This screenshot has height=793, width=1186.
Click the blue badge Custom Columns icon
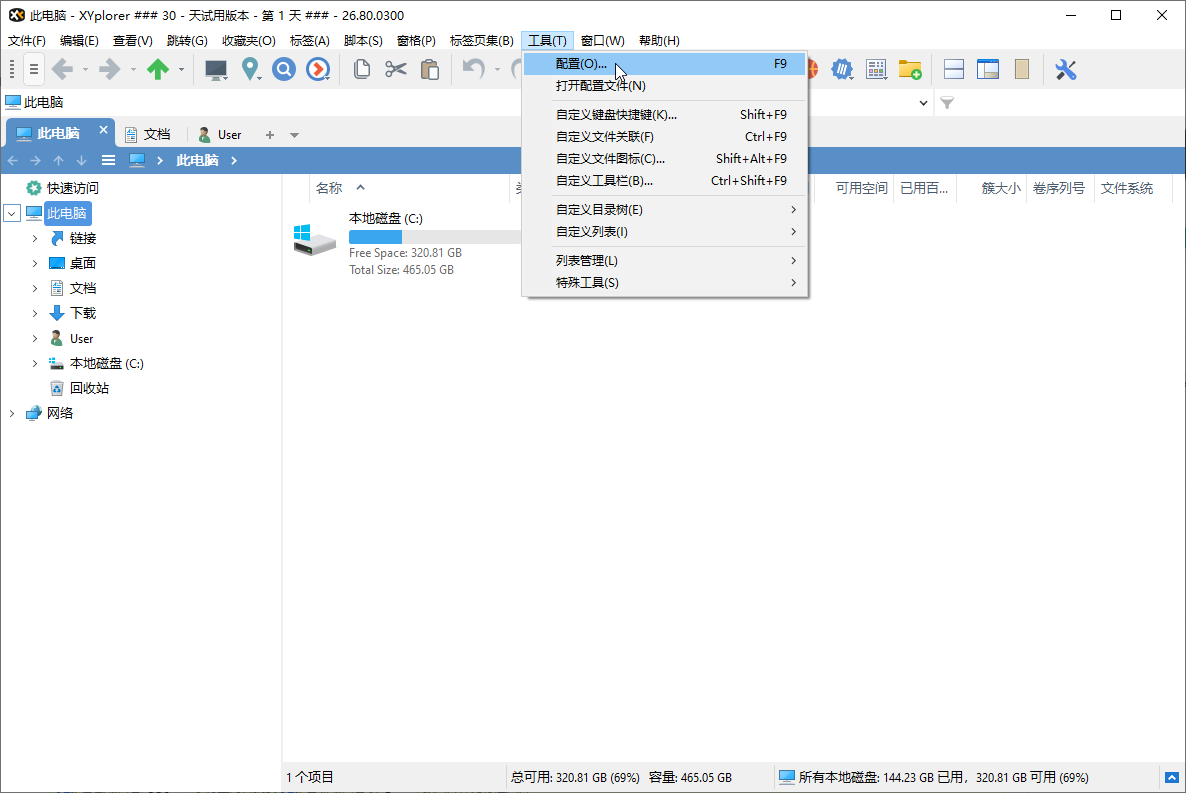pos(841,70)
